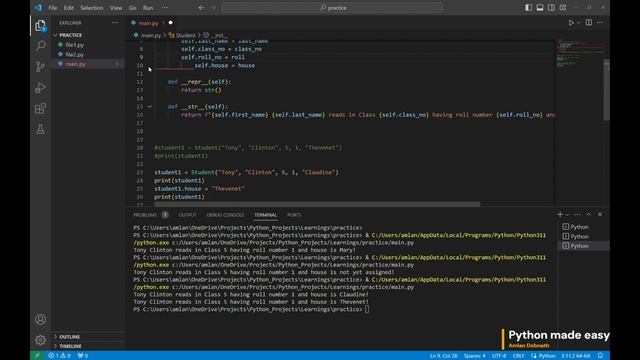Open the overflow menu ellipsis in menu bar

pyautogui.click(x=164, y=8)
